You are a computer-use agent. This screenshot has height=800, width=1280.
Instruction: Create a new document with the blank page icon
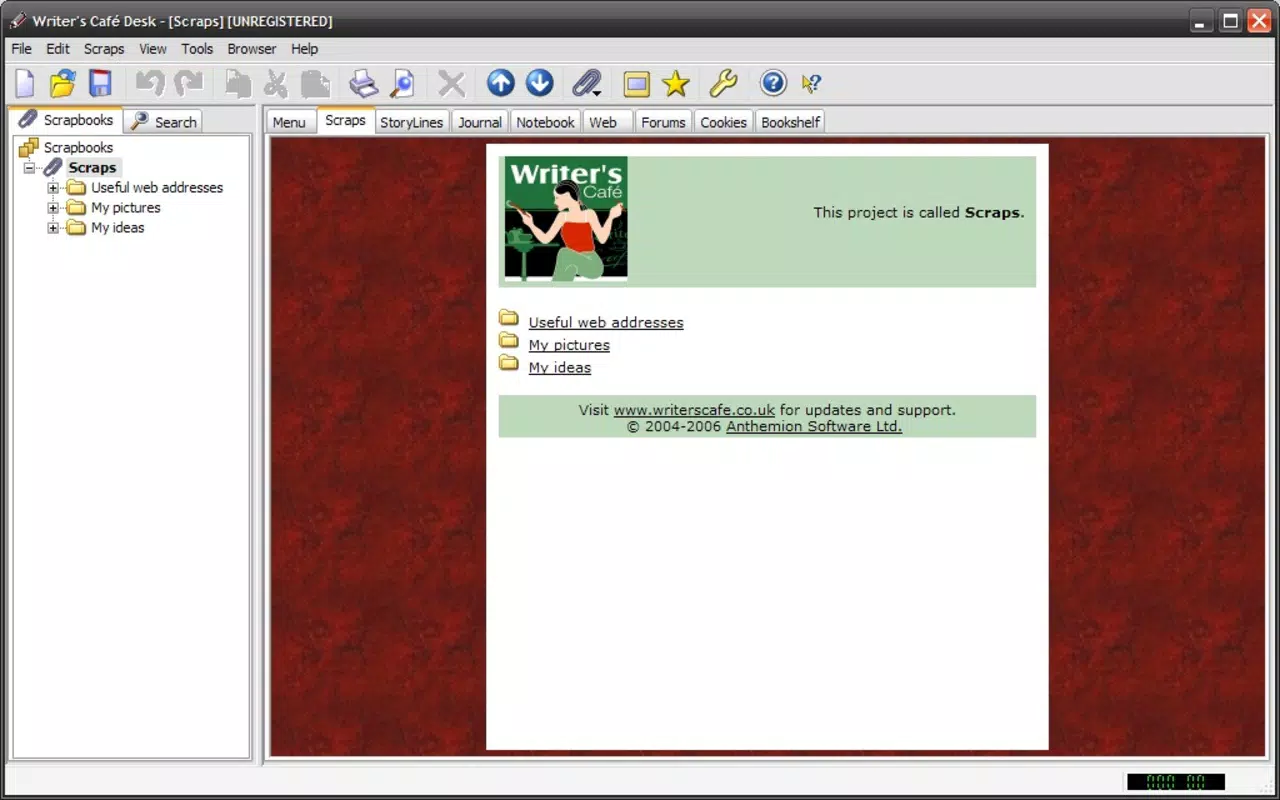pyautogui.click(x=24, y=83)
